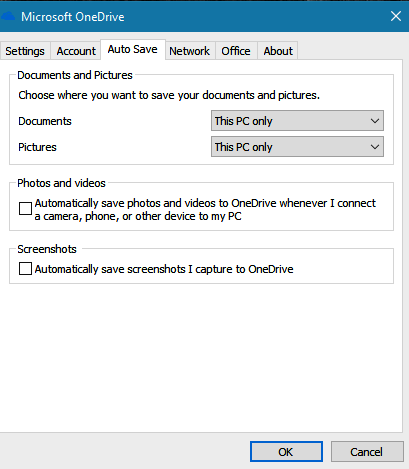The width and height of the screenshot is (409, 469).
Task: Click the chevron arrow on Pictures combo box
Action: (375, 147)
